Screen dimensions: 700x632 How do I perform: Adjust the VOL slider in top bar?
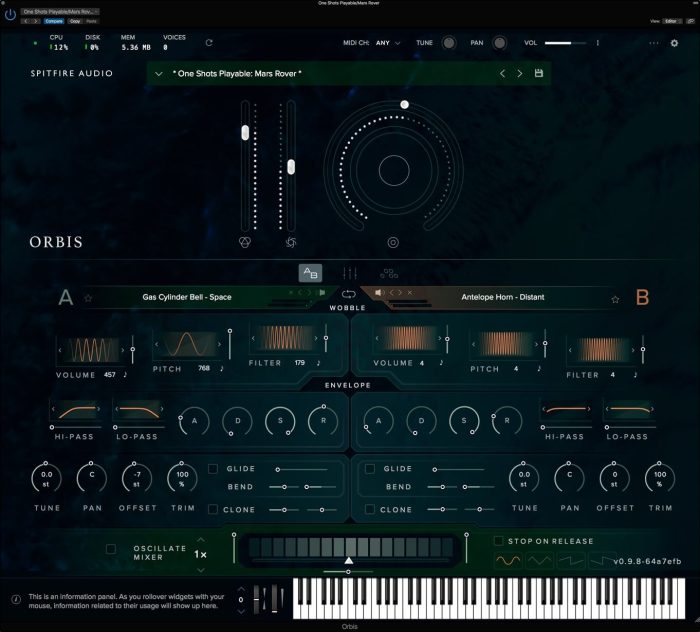(565, 43)
